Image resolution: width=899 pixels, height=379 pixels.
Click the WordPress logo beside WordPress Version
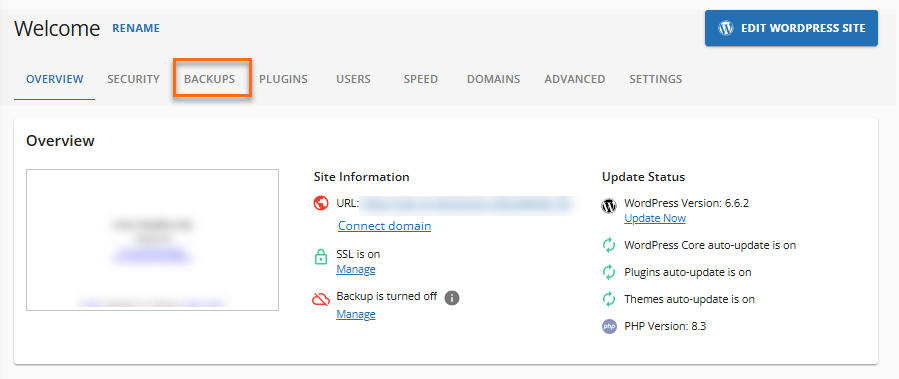(609, 206)
